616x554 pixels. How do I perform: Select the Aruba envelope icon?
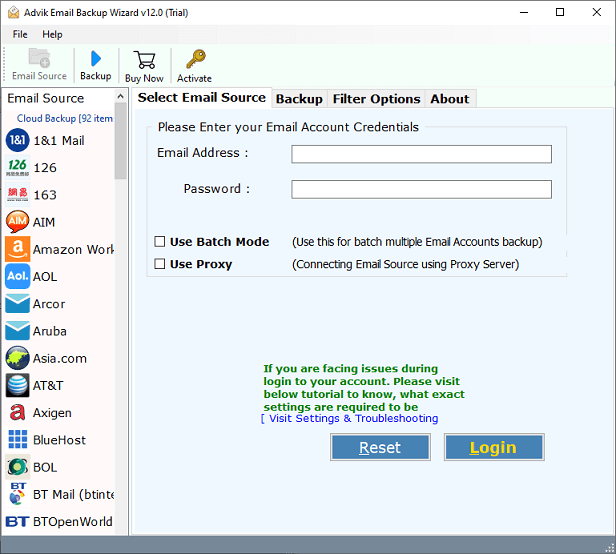pos(17,331)
